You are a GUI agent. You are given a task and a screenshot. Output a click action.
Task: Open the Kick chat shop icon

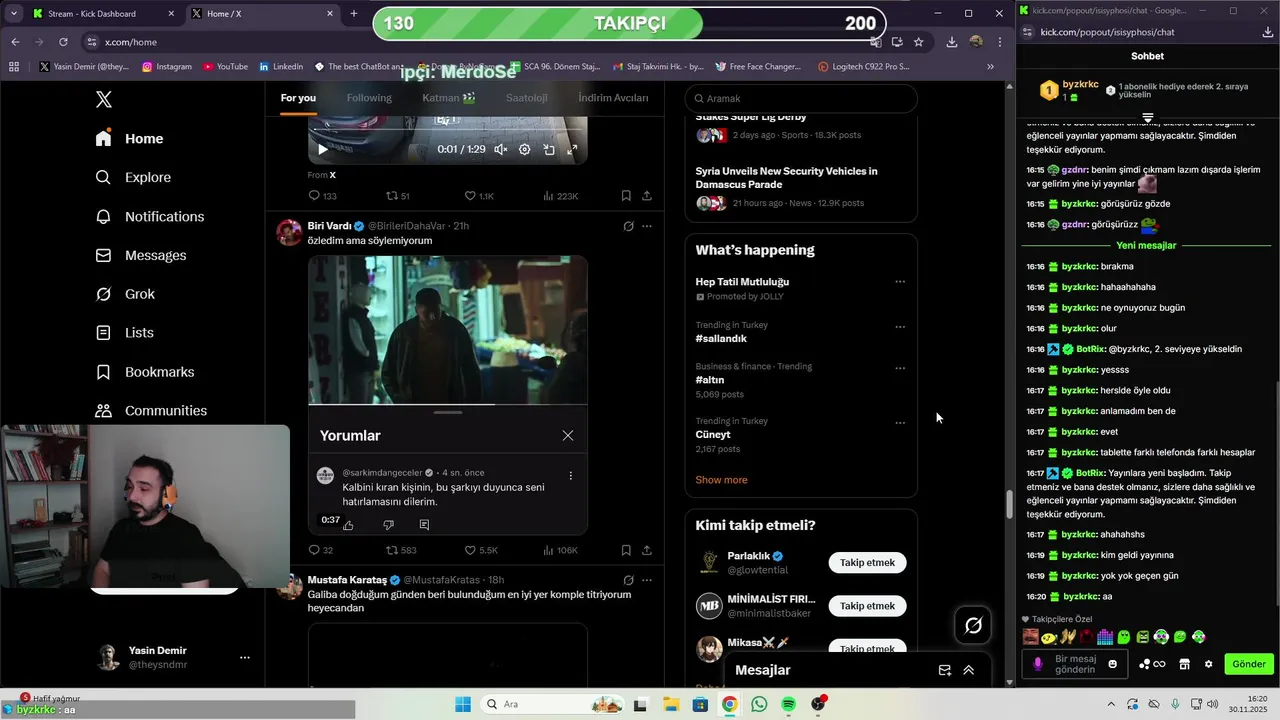1184,664
